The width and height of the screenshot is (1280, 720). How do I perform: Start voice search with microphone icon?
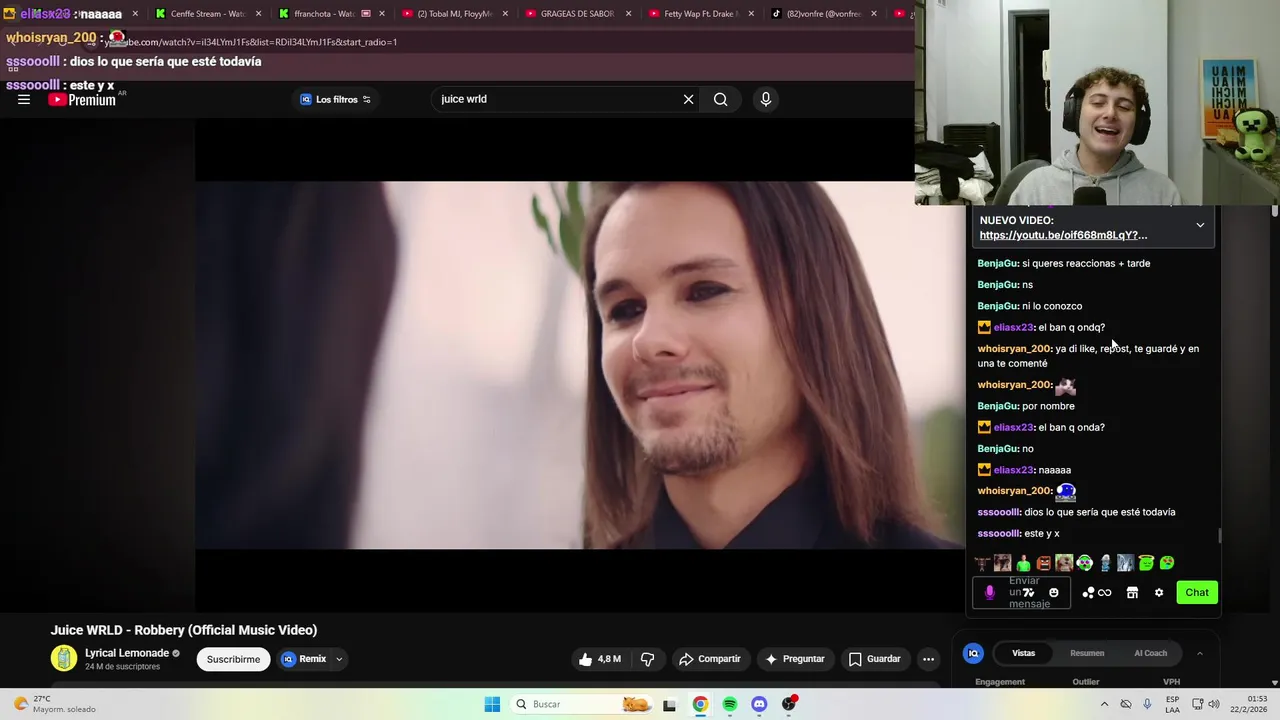[x=765, y=99]
